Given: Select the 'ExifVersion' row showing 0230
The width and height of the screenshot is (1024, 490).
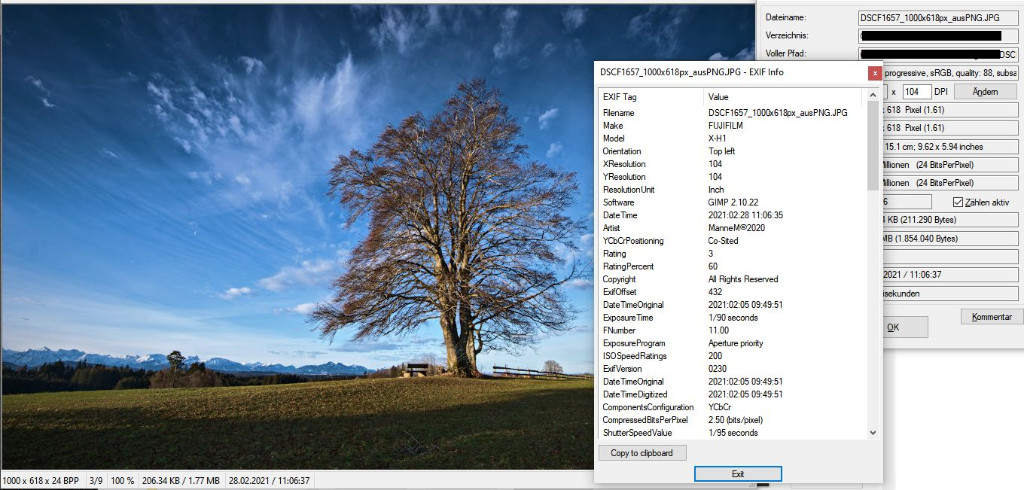Looking at the screenshot, I should [x=733, y=369].
